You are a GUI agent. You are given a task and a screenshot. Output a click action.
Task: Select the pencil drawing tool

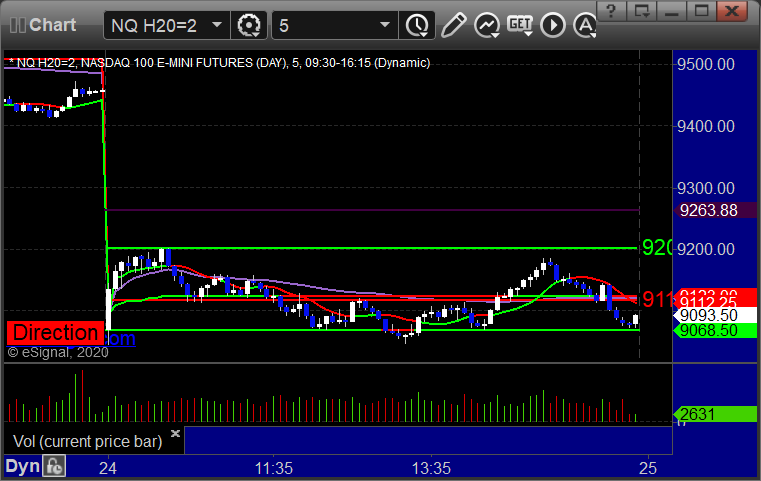pos(453,24)
